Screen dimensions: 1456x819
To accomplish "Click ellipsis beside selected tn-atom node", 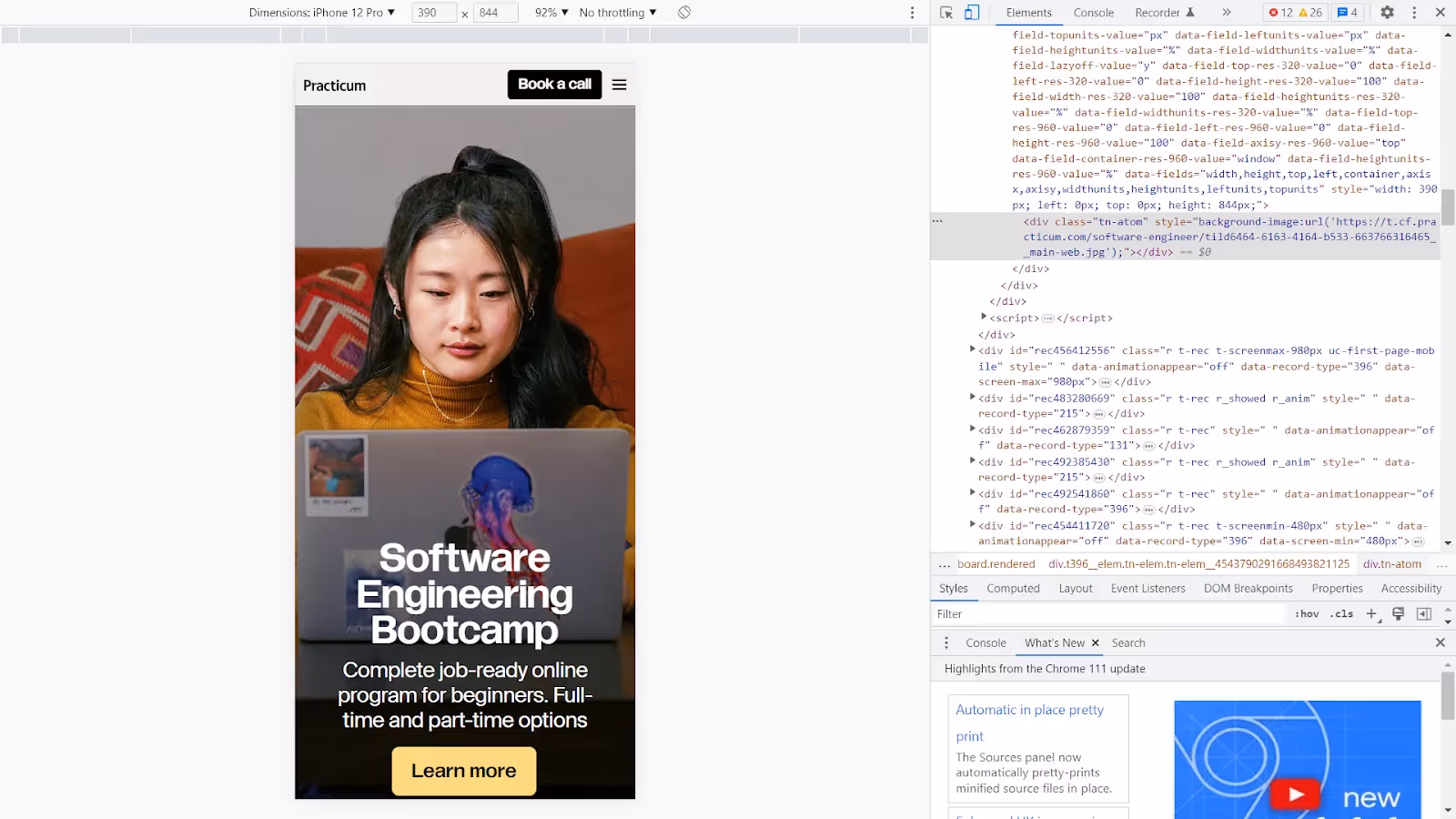I will pos(938,221).
